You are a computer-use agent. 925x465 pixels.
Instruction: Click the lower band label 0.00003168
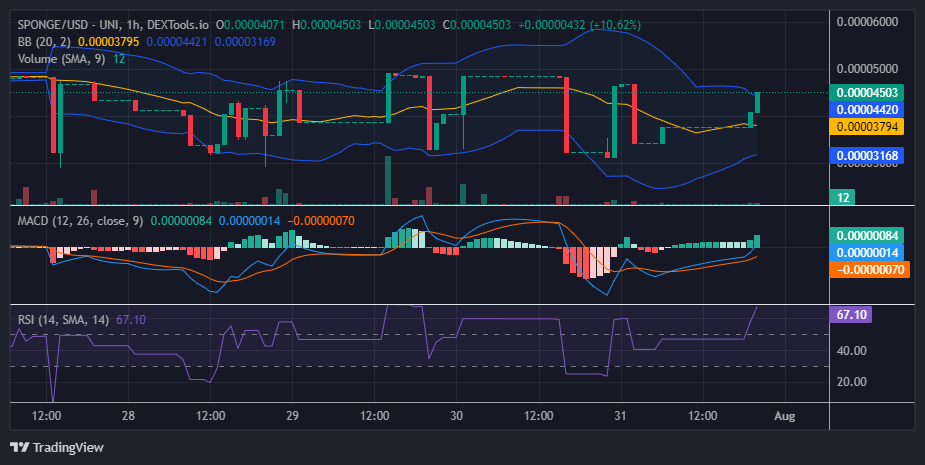click(867, 156)
